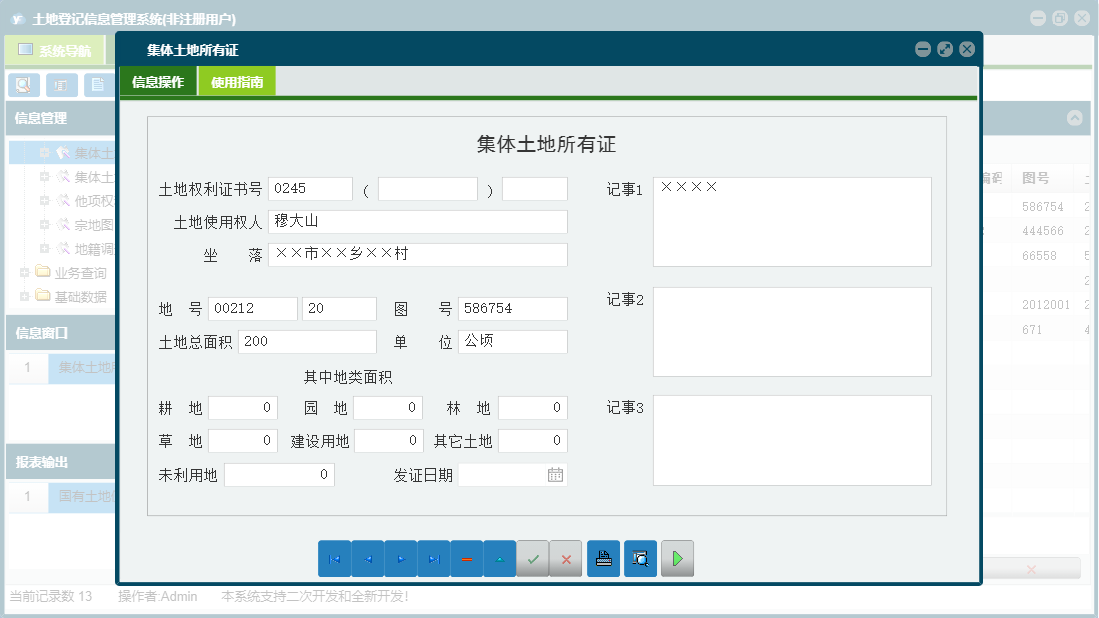Click the 图号 column header in background table
Screen dimensions: 1099x618
point(1035,178)
